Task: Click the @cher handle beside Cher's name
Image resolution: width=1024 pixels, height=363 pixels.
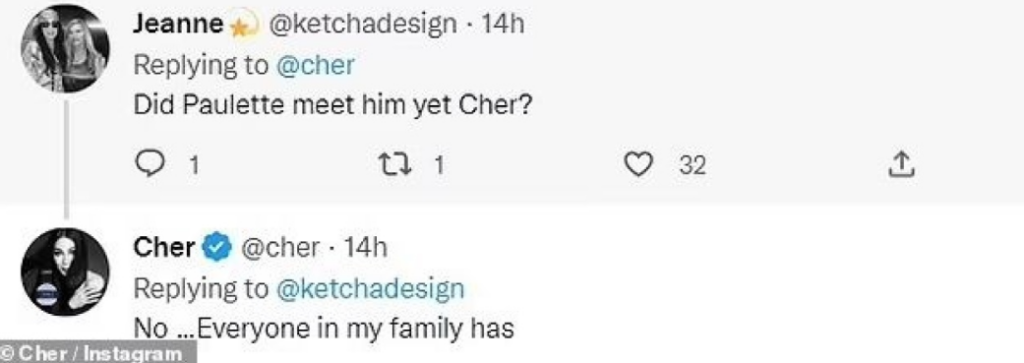Action: 281,247
